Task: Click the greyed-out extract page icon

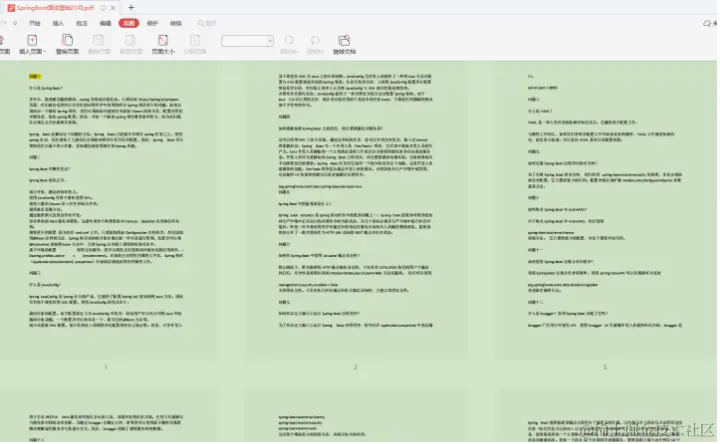Action: pos(131,40)
